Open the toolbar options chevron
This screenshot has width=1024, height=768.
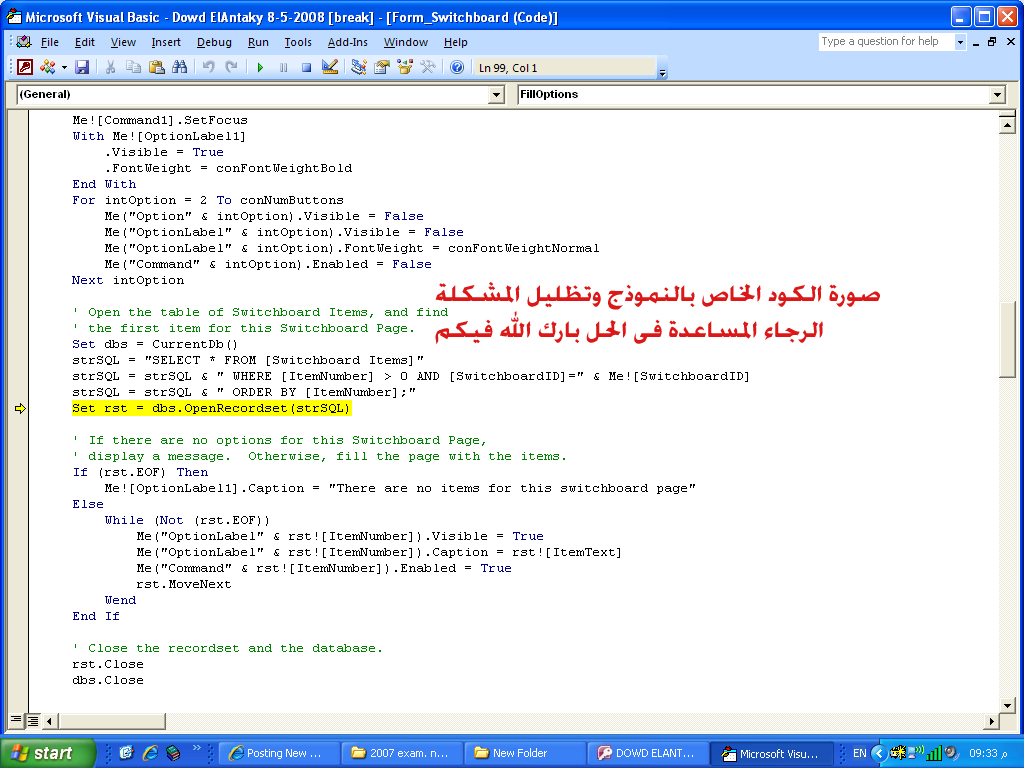(662, 71)
